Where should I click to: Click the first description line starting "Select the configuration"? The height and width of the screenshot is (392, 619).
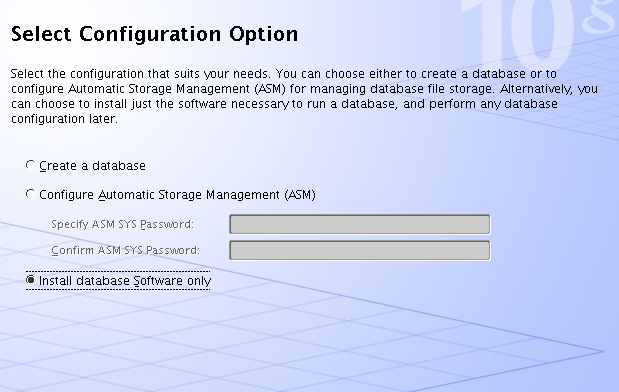pyautogui.click(x=283, y=74)
